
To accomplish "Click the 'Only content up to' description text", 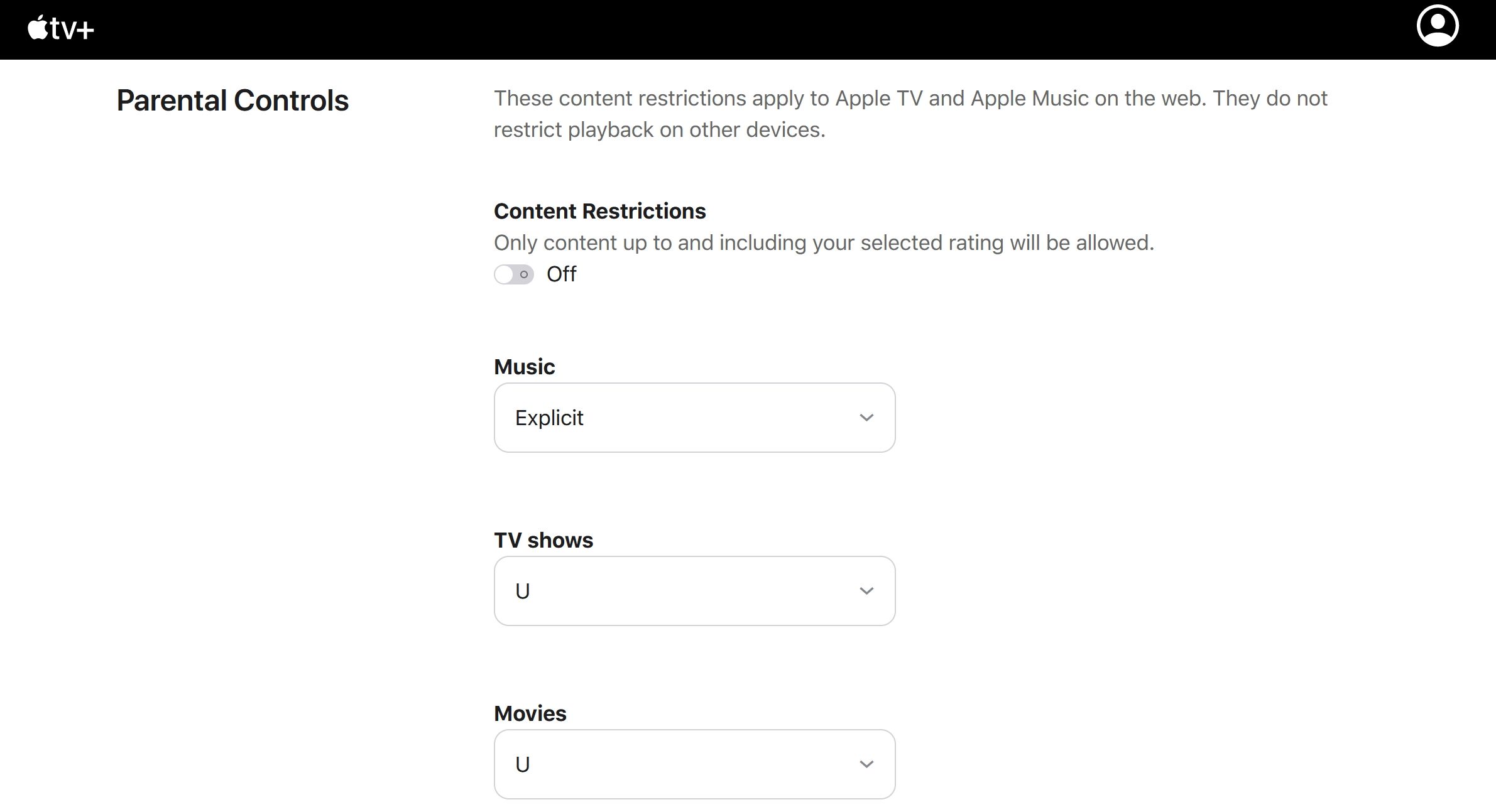I will click(824, 243).
